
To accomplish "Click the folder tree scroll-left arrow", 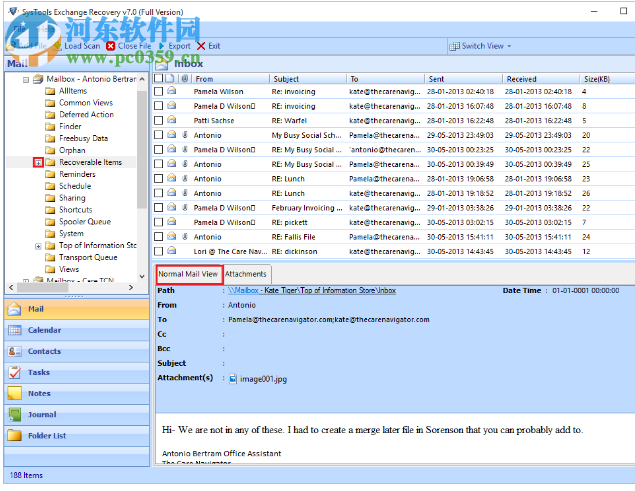I will tap(11, 287).
